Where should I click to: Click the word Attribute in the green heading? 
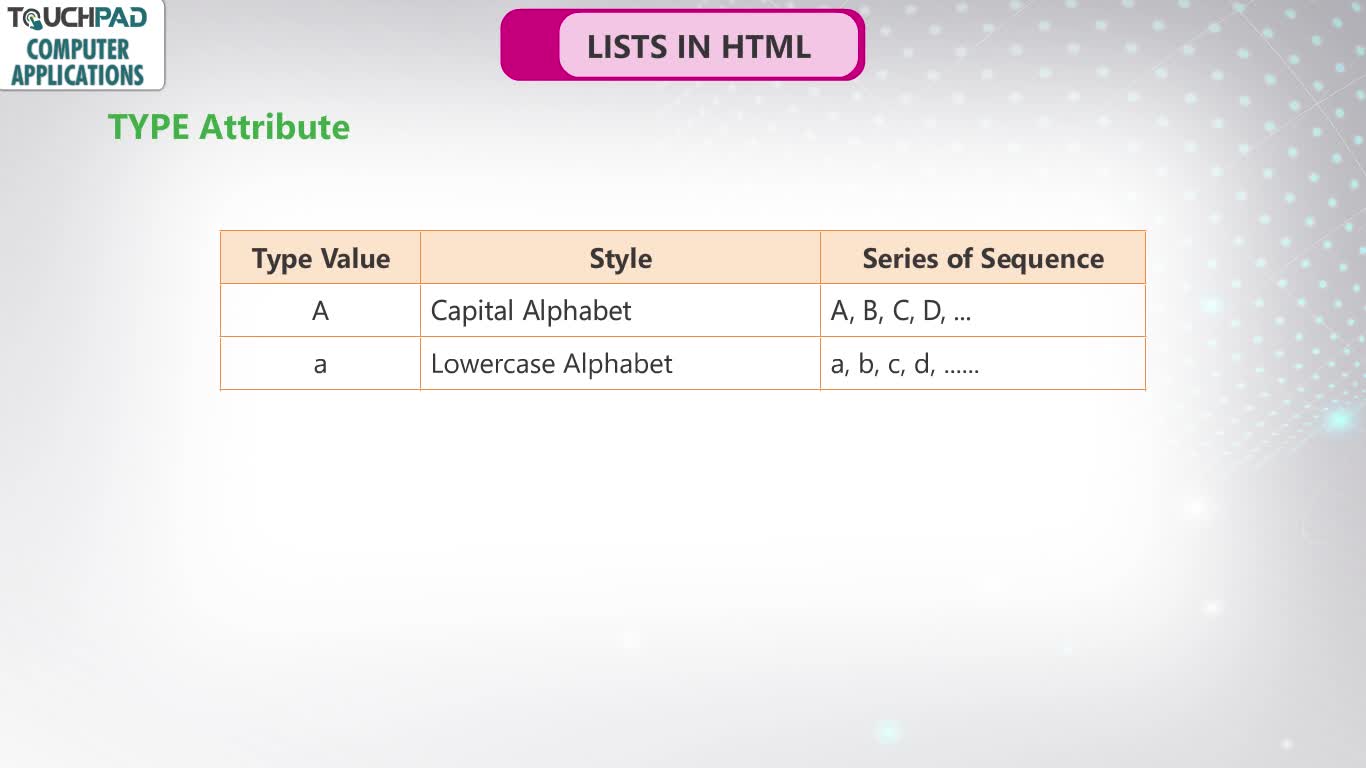pos(274,127)
